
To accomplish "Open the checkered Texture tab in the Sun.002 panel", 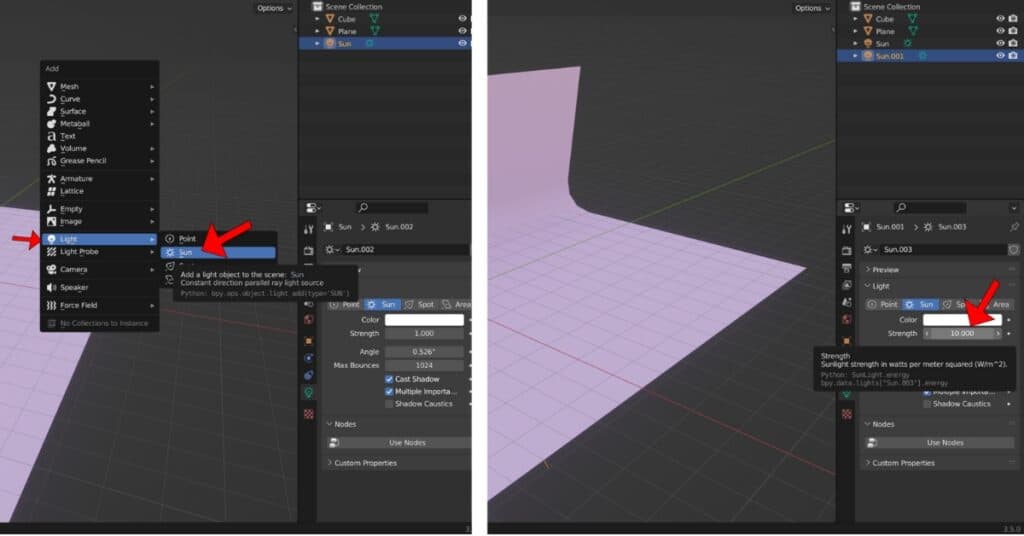I will 309,413.
